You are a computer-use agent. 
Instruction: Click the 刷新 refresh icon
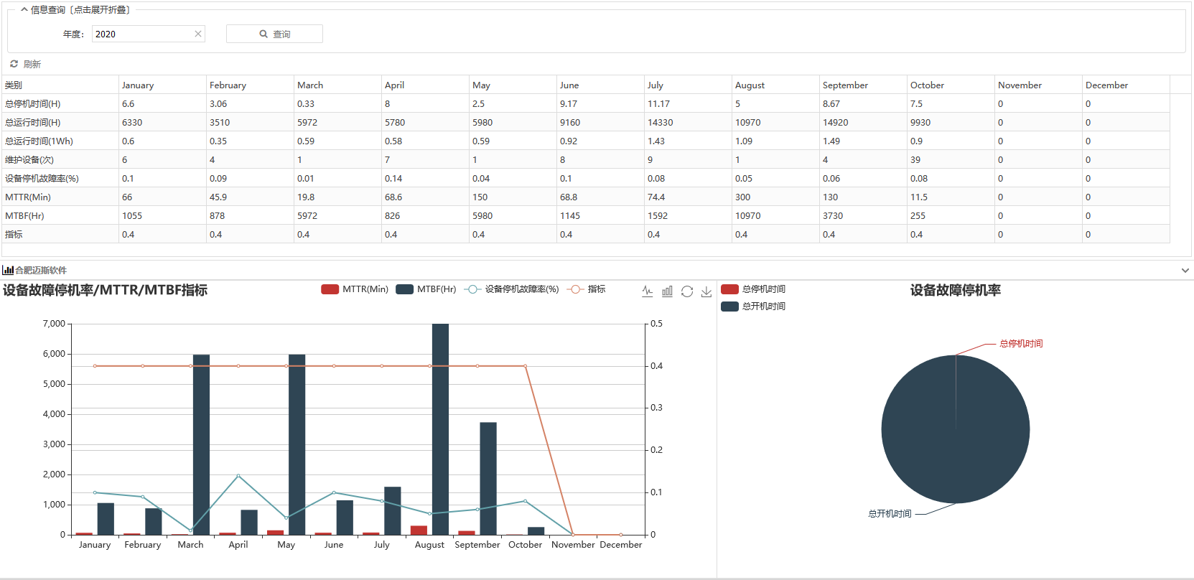14,64
